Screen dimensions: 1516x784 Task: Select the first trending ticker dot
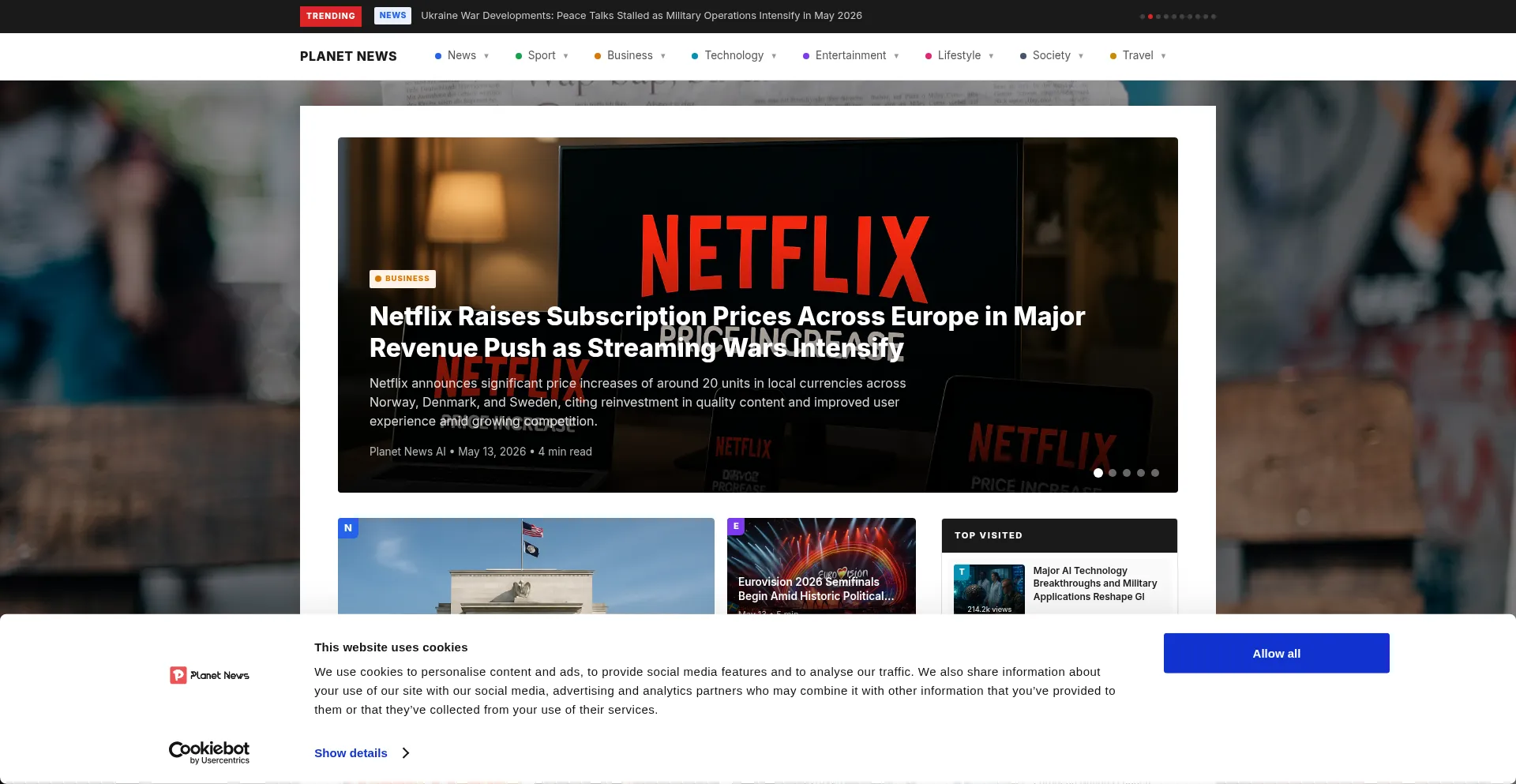1142,17
